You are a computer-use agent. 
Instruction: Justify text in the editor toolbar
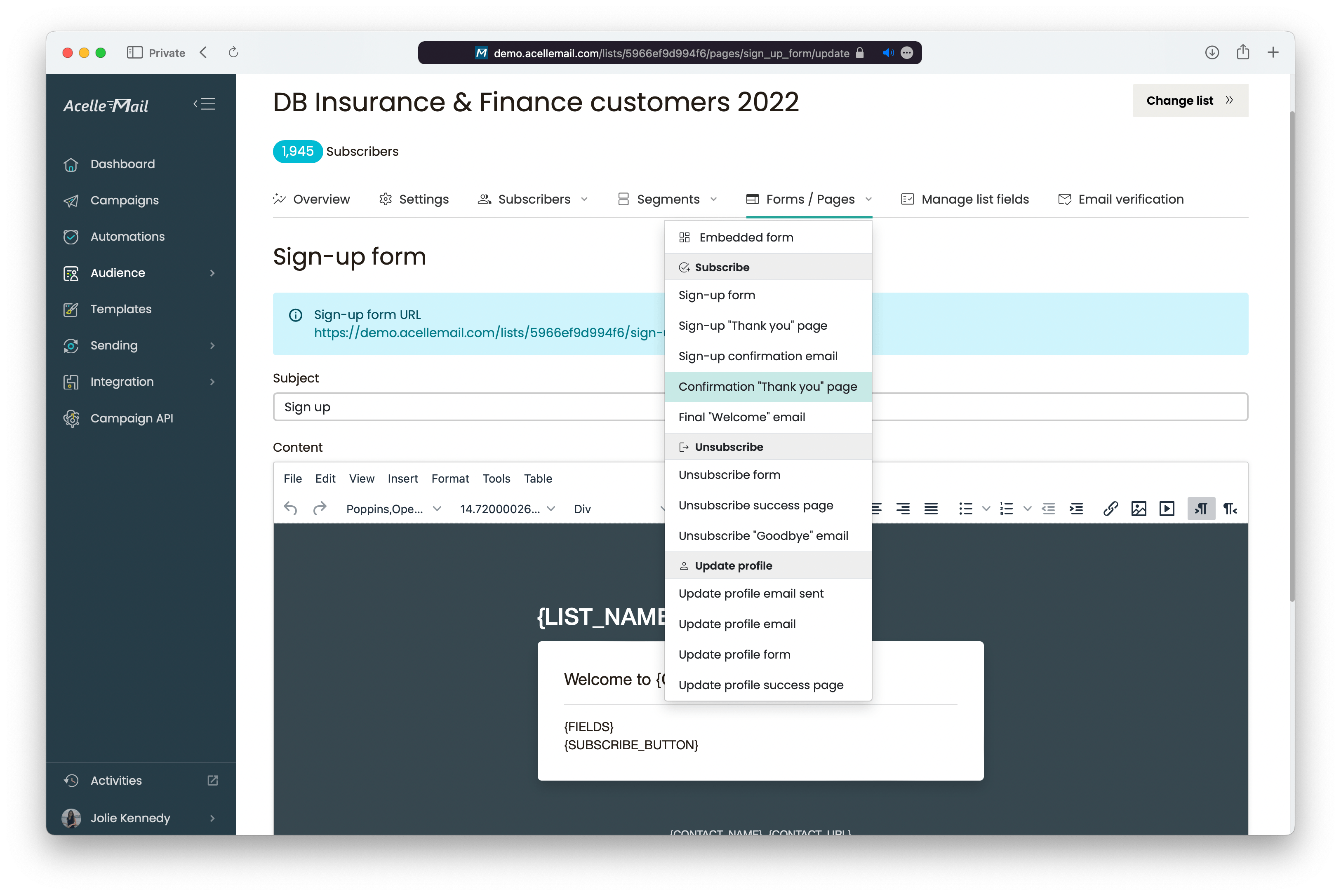[x=931, y=509]
